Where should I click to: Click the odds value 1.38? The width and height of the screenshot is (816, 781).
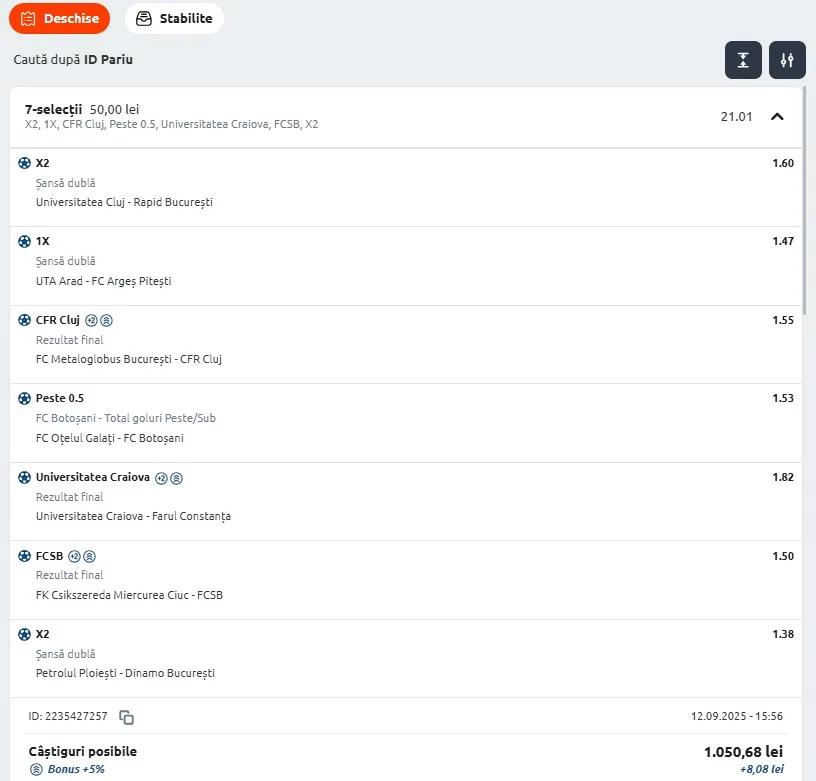tap(783, 634)
